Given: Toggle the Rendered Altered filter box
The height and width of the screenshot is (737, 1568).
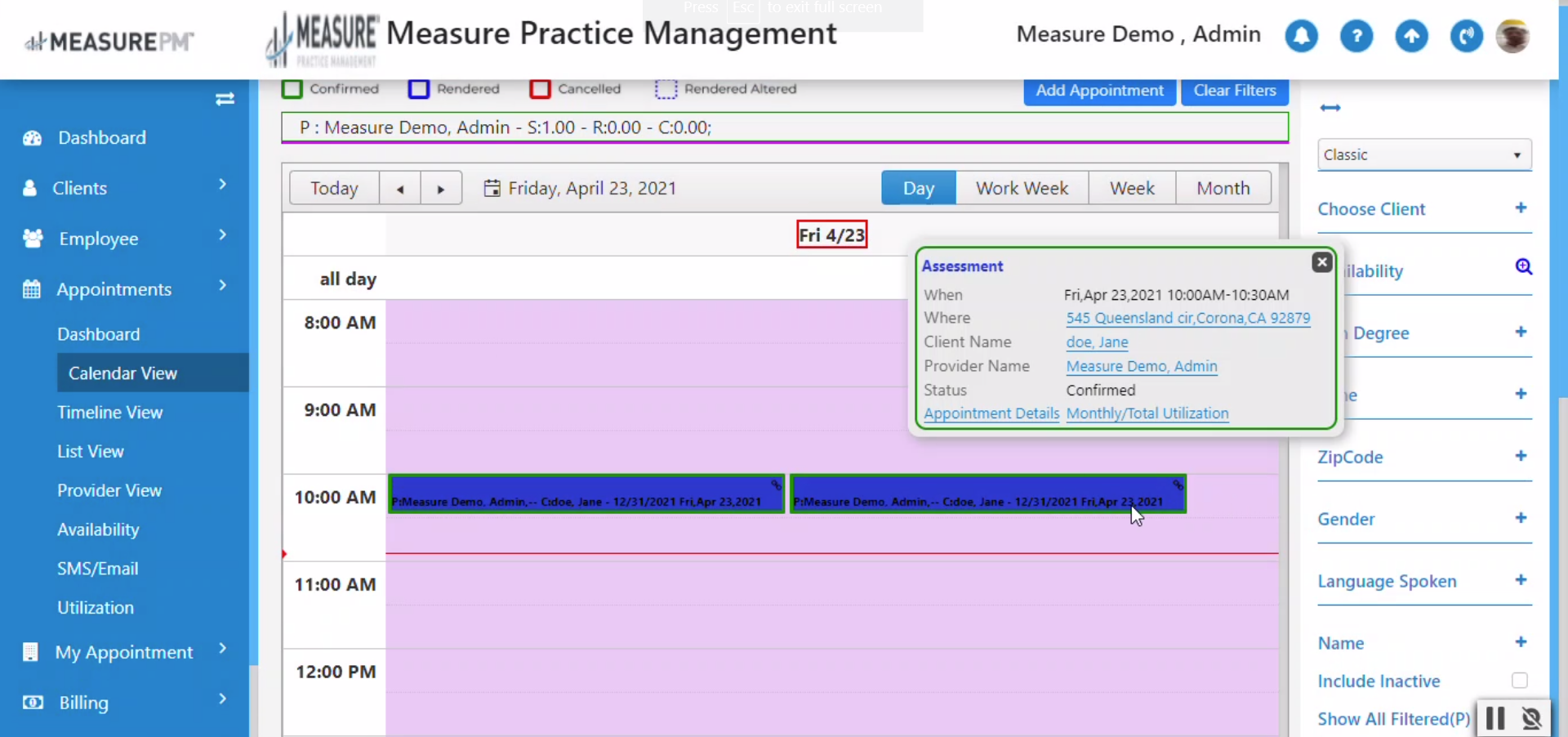Looking at the screenshot, I should (666, 89).
